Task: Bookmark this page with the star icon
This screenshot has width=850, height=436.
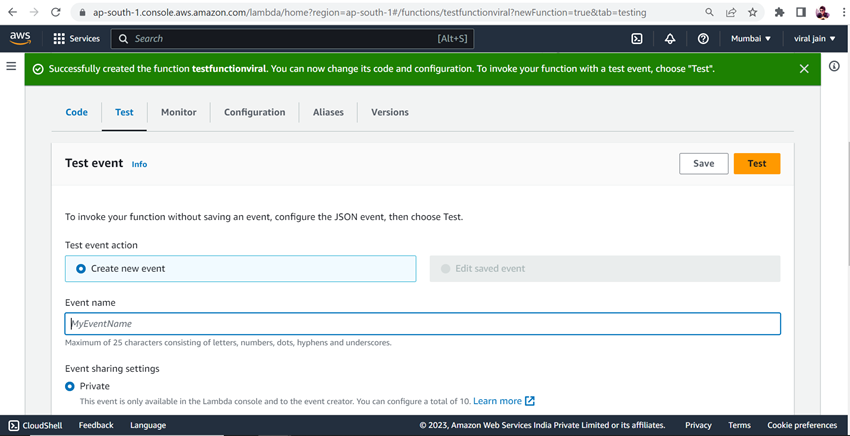Action: [x=752, y=12]
